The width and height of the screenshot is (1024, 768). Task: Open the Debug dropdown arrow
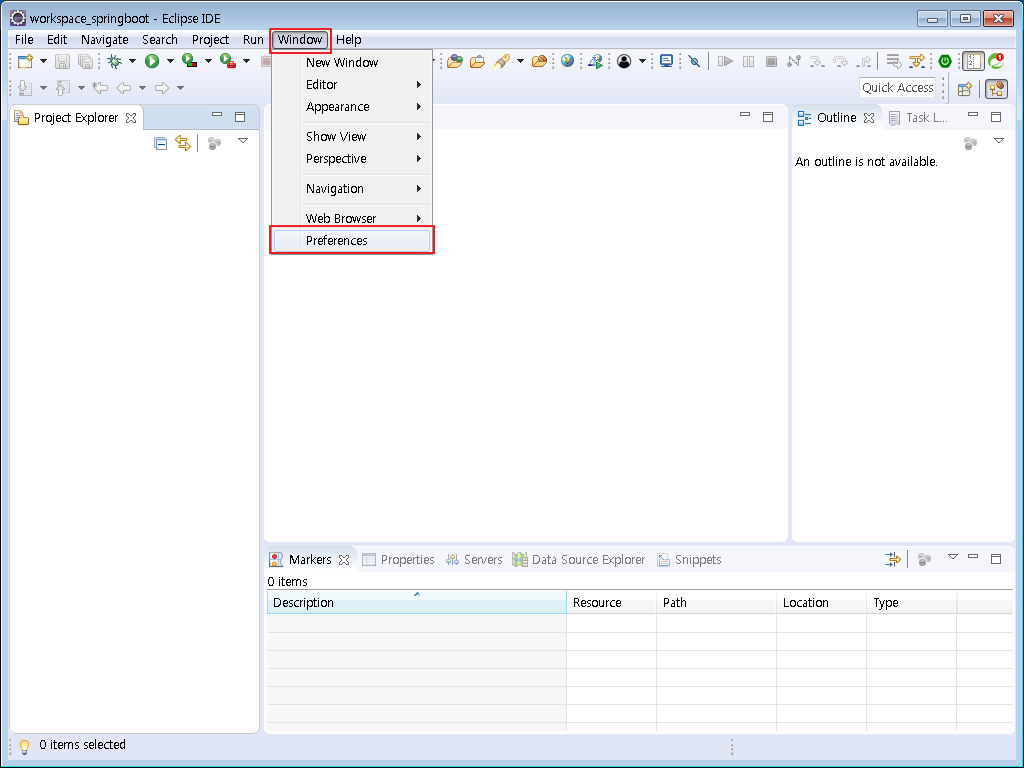(x=132, y=61)
